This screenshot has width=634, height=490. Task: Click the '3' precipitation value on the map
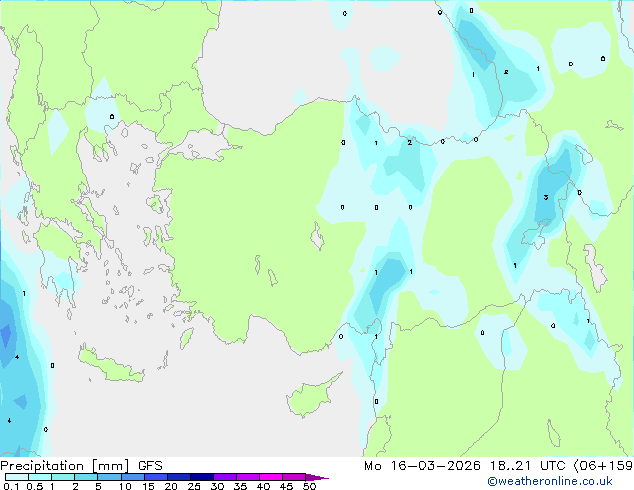(x=546, y=197)
